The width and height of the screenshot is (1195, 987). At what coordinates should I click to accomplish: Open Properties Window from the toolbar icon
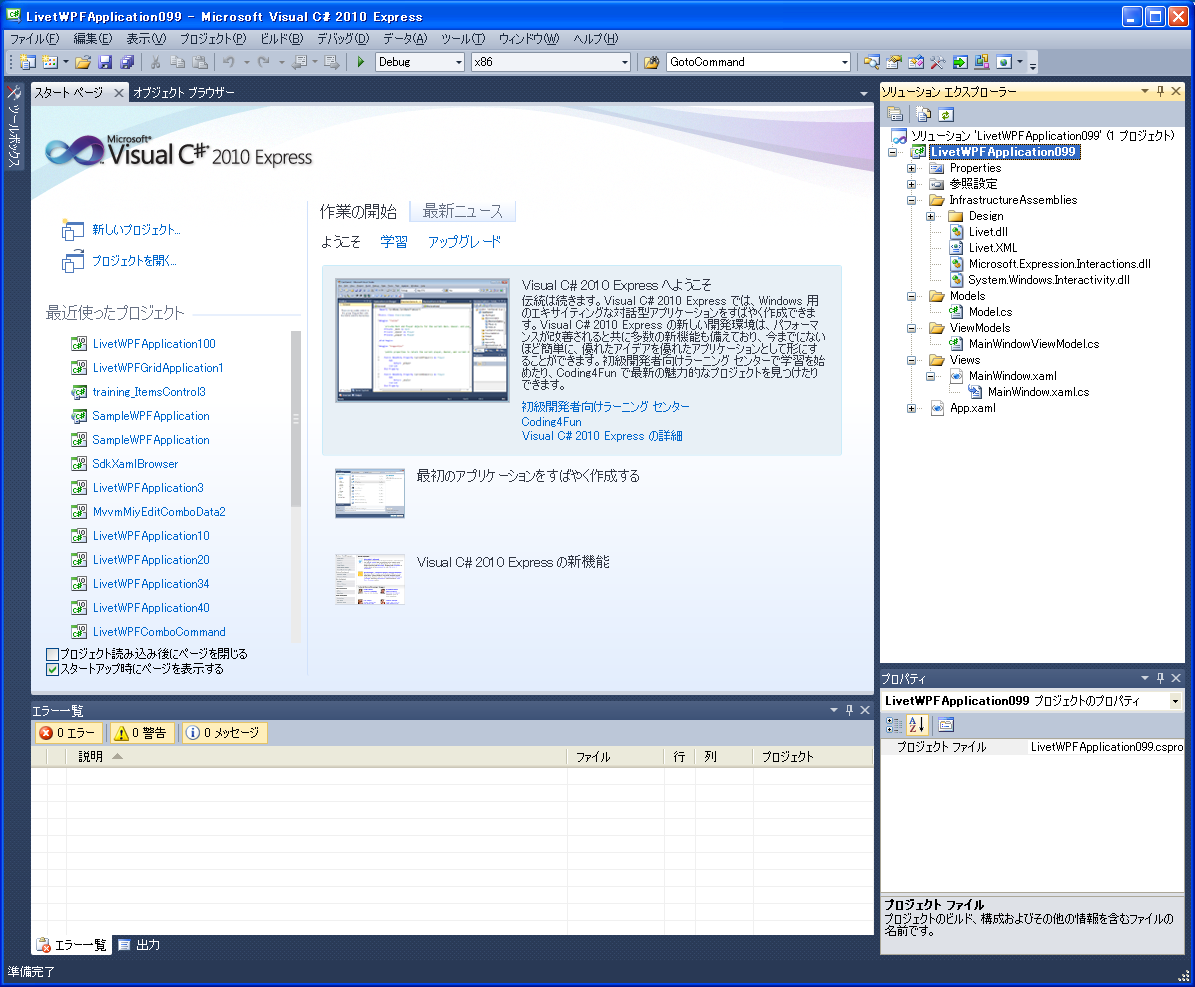click(894, 62)
